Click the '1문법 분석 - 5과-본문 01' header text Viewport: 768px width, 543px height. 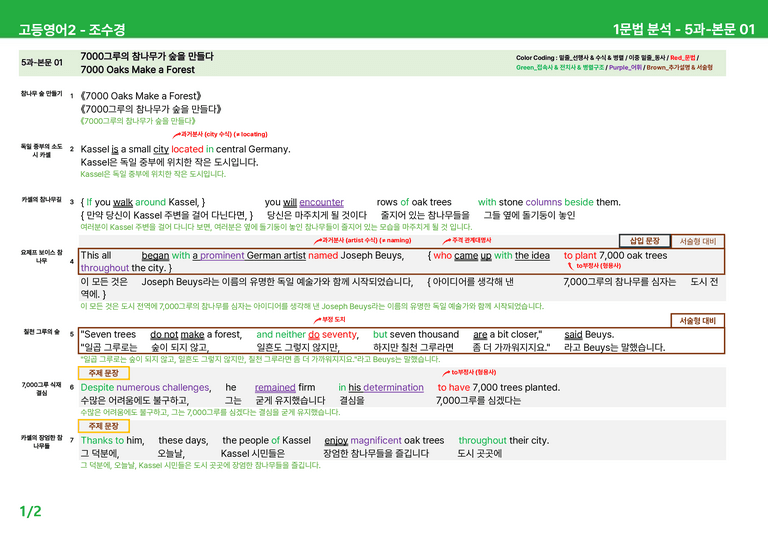point(684,29)
